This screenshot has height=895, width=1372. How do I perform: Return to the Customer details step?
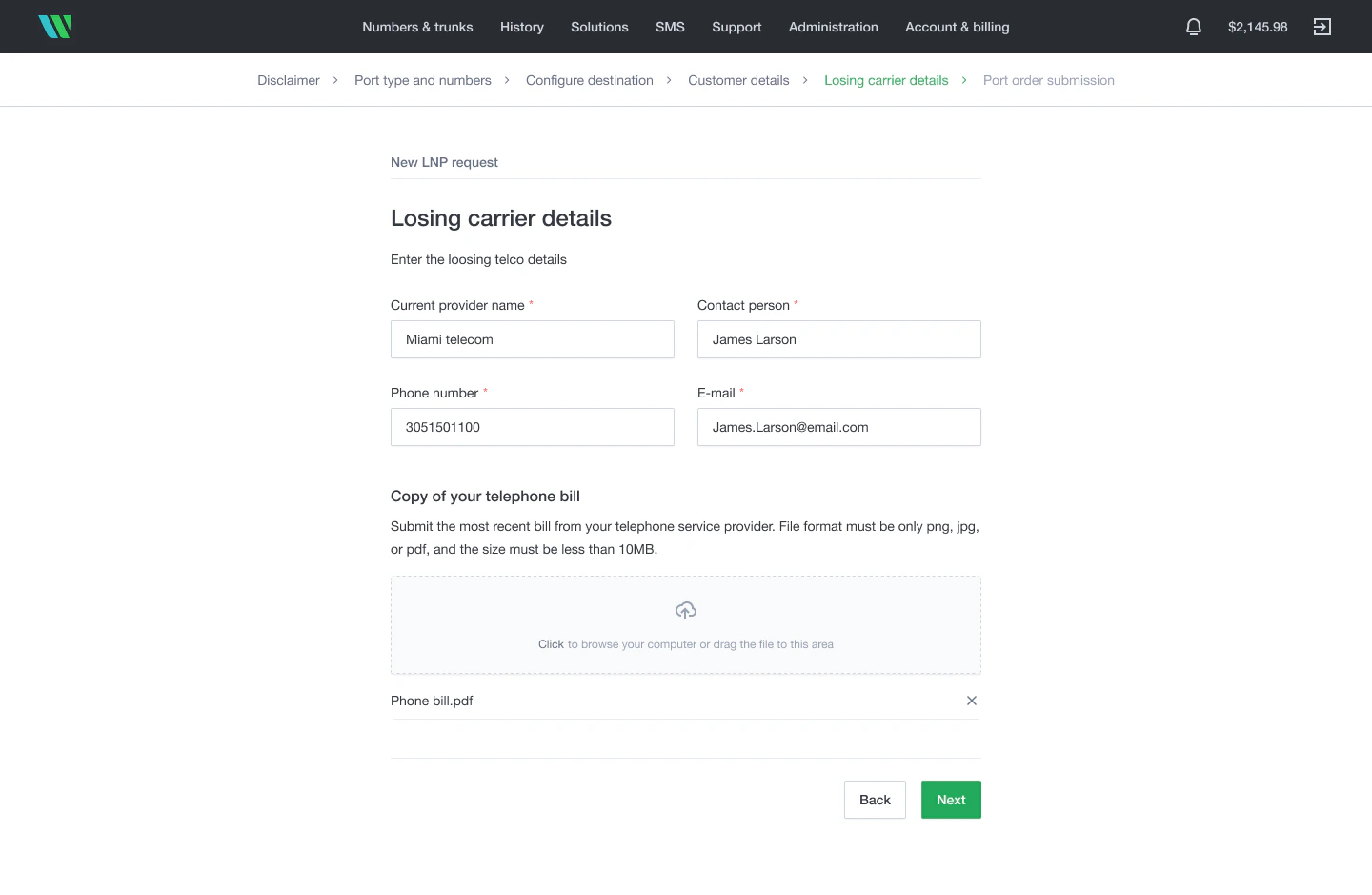(x=738, y=80)
